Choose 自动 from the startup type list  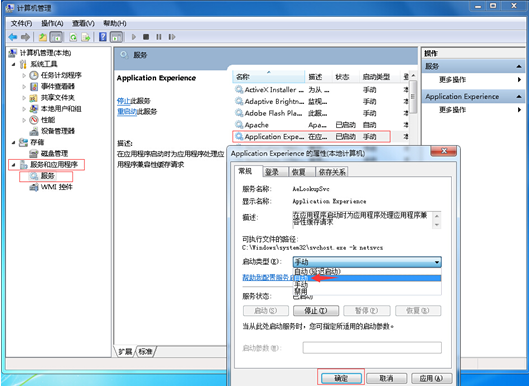coord(367,278)
